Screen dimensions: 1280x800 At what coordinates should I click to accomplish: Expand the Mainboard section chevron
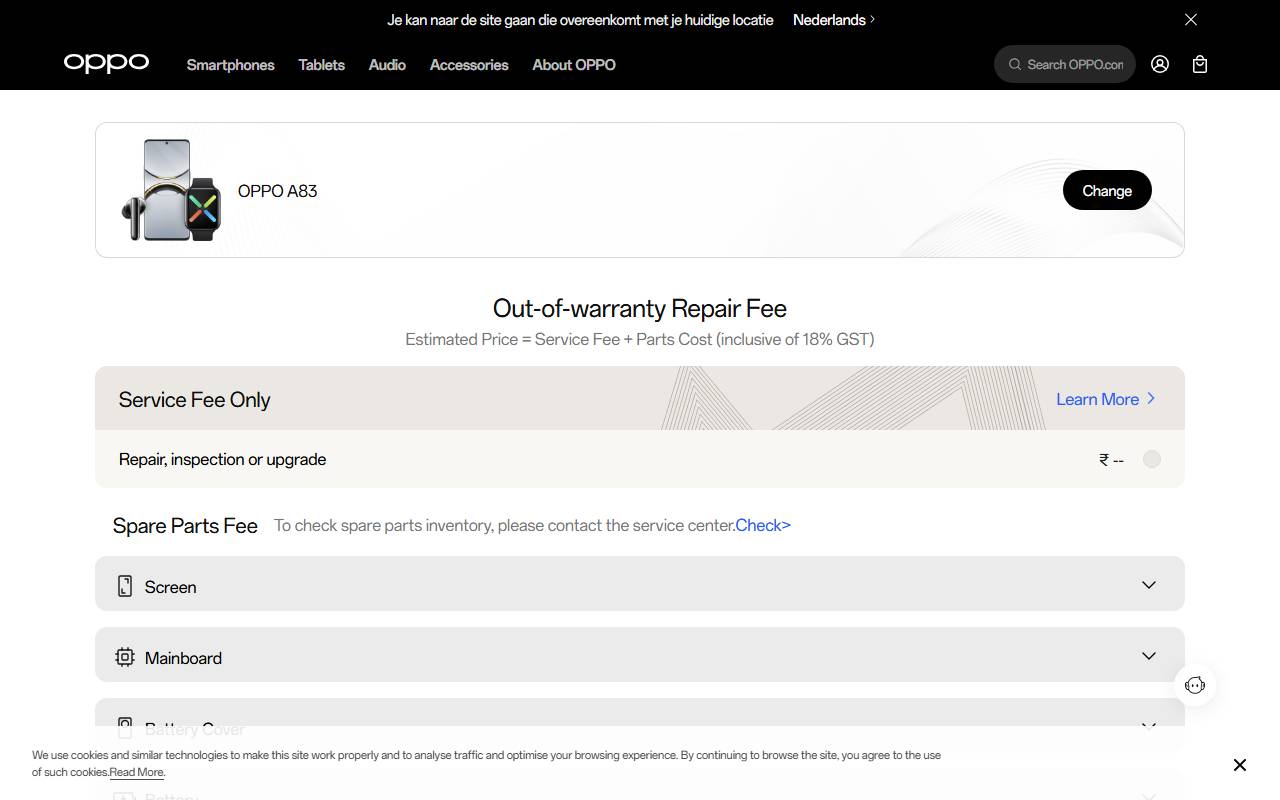1149,656
